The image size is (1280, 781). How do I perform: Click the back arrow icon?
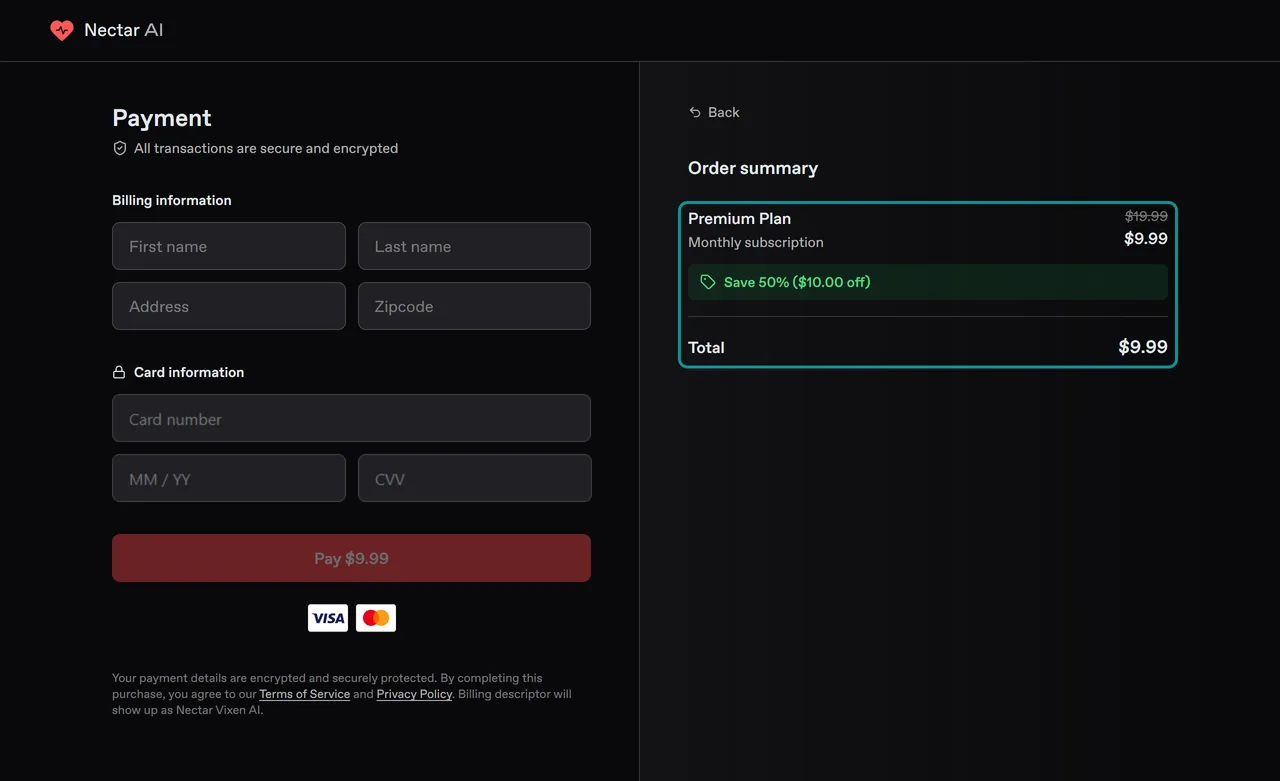point(695,112)
